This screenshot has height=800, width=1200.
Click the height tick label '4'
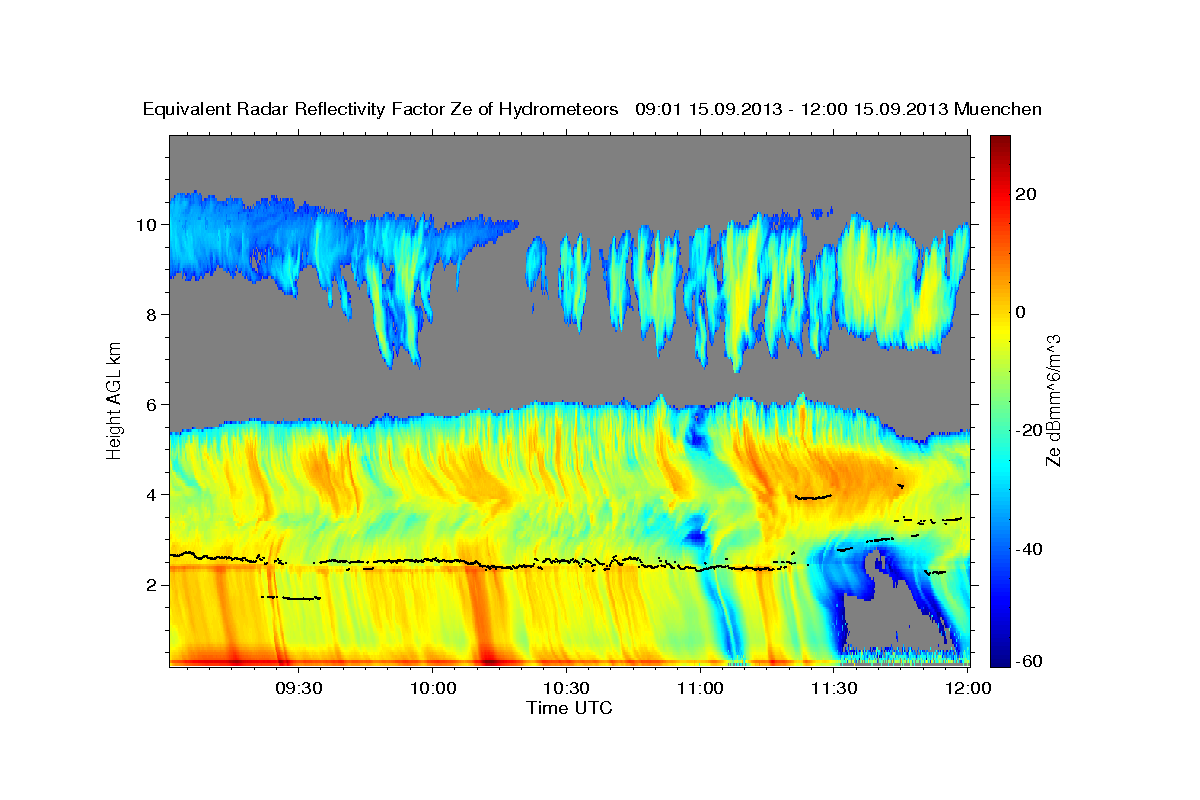151,494
